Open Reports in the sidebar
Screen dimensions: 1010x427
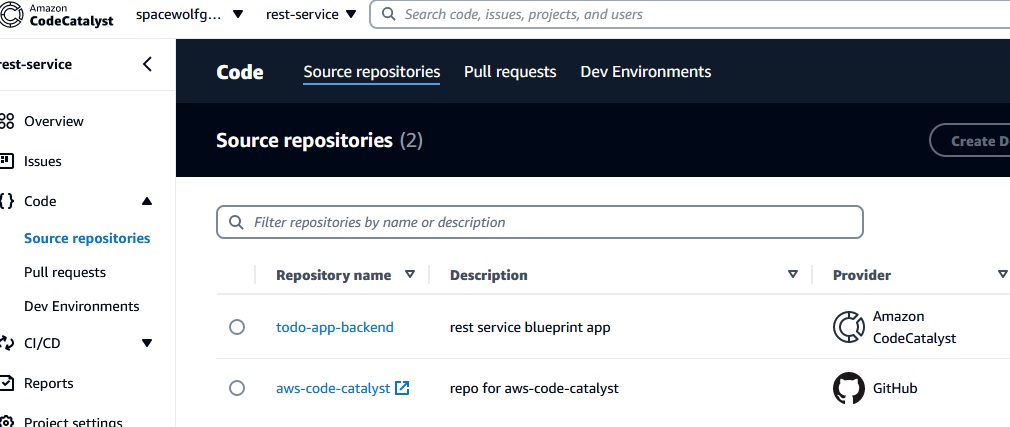49,383
